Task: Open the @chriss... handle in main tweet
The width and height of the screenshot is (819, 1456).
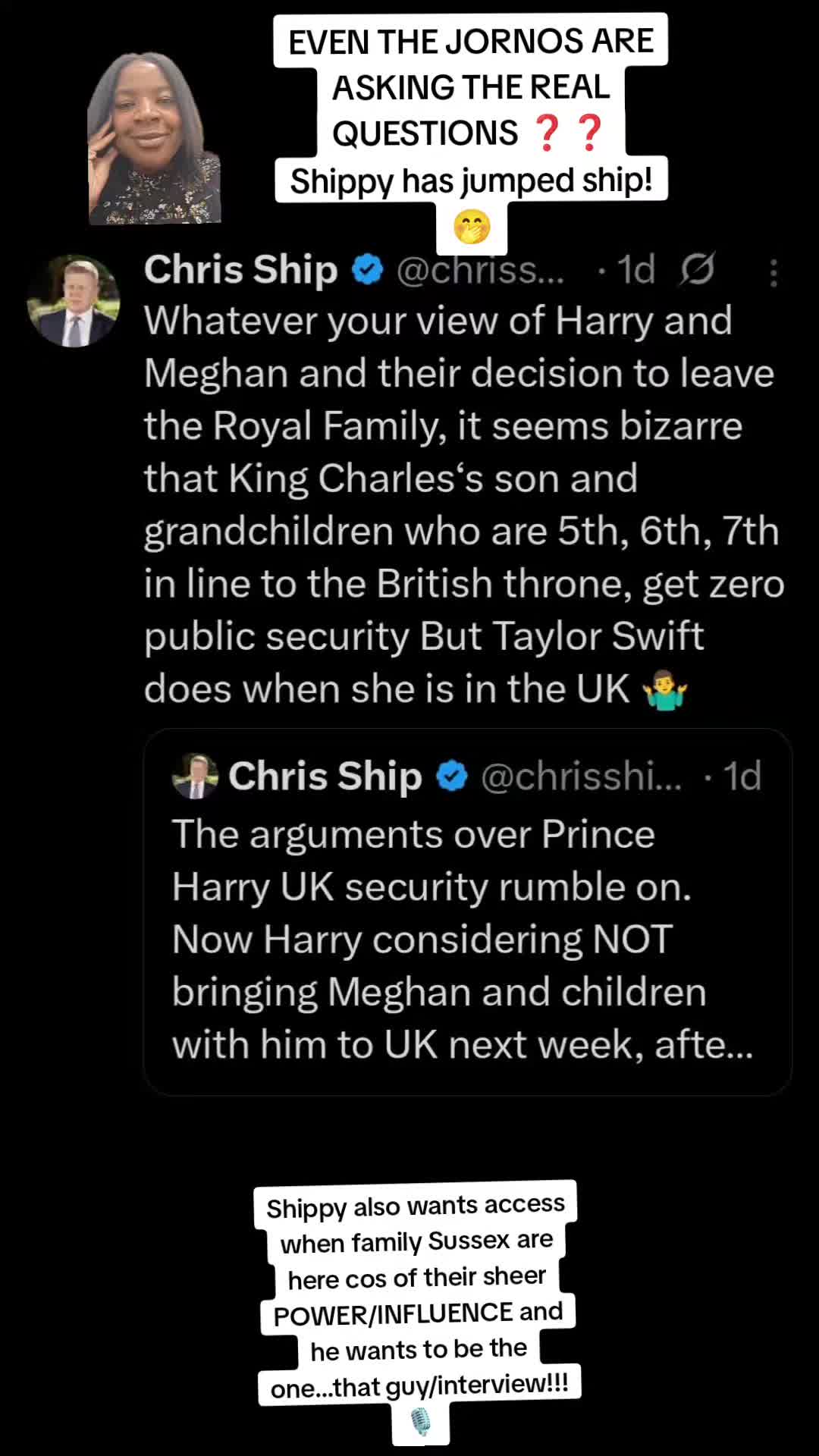Action: (x=481, y=270)
